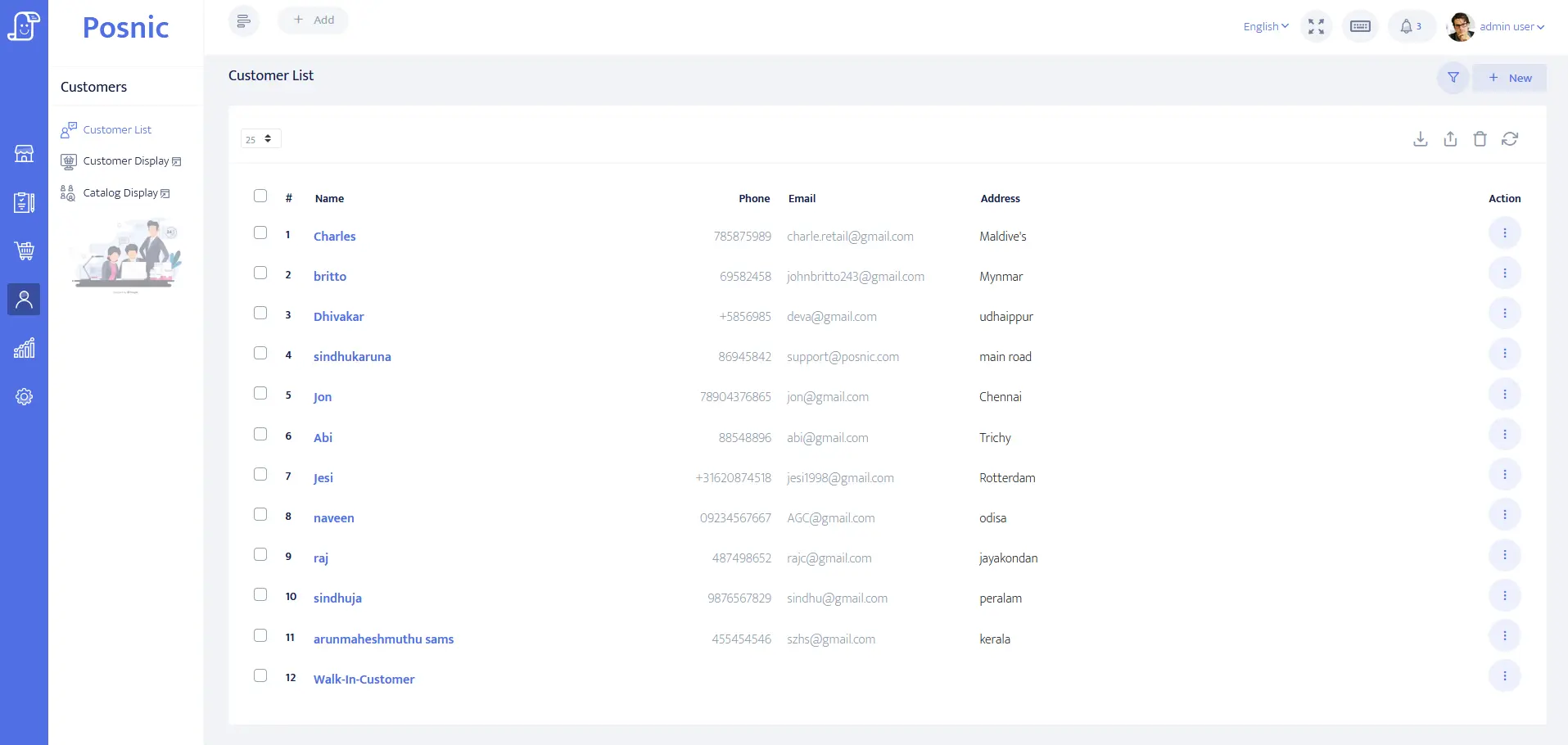Screen dimensions: 1568x745
Task: Click the upload export icon
Action: (1450, 139)
